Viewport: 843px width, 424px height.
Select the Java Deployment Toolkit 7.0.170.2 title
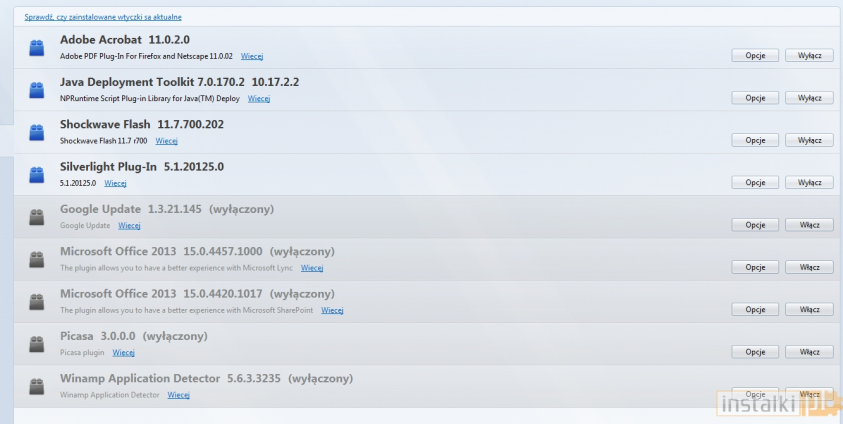(x=180, y=82)
